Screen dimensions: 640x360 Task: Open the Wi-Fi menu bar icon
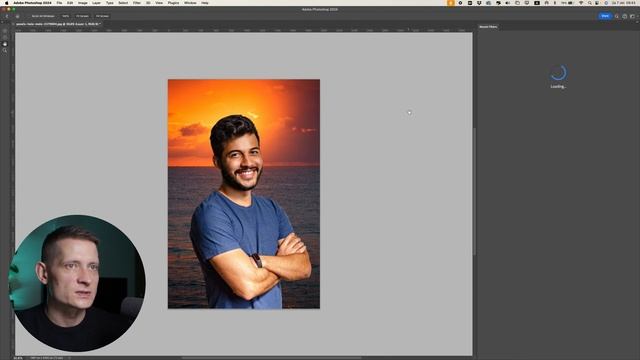click(581, 3)
